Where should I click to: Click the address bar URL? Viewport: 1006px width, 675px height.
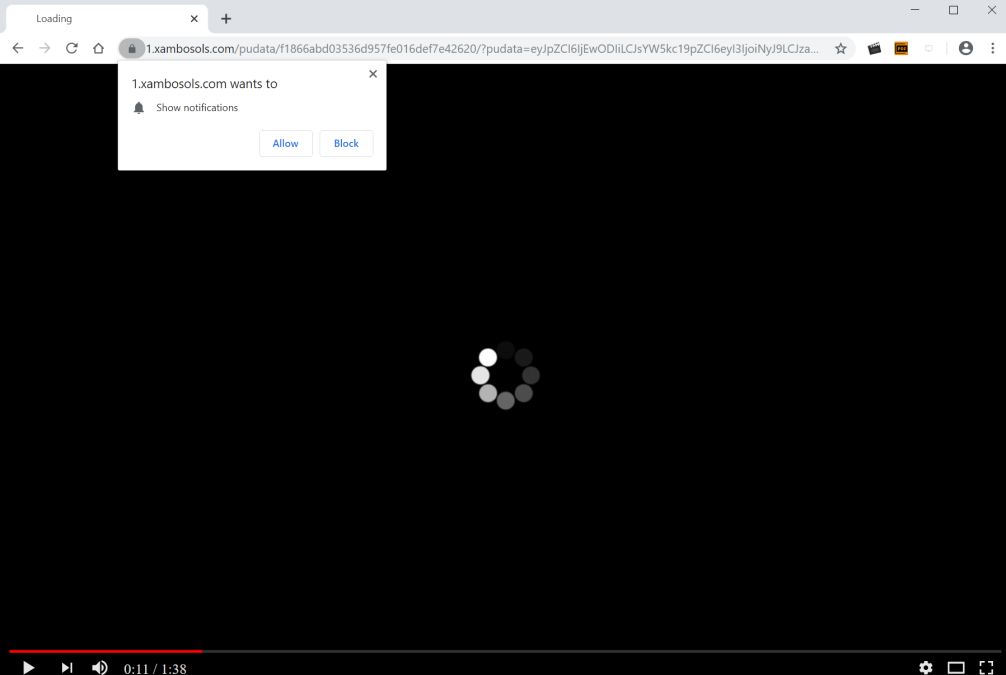click(x=482, y=49)
